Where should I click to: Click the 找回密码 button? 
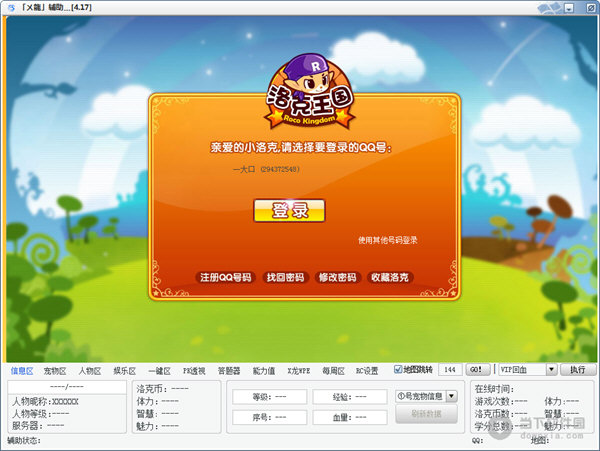(285, 277)
